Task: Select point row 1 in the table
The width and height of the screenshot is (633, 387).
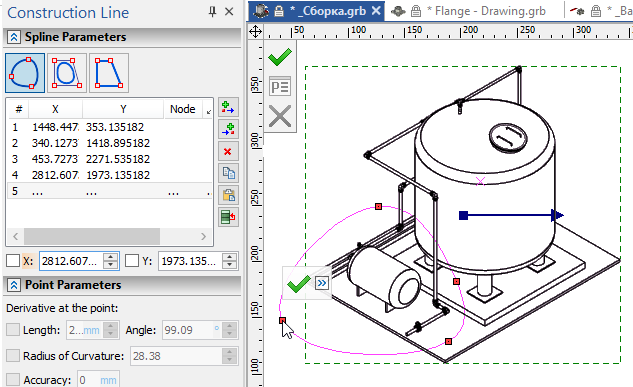Action: tap(110, 127)
